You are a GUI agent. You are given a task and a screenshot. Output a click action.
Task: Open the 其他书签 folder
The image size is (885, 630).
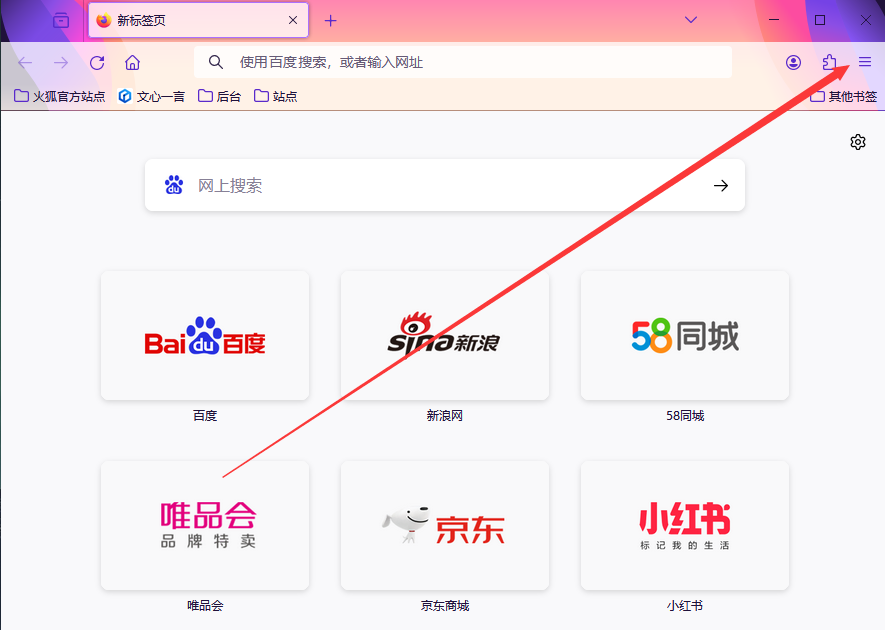point(844,97)
